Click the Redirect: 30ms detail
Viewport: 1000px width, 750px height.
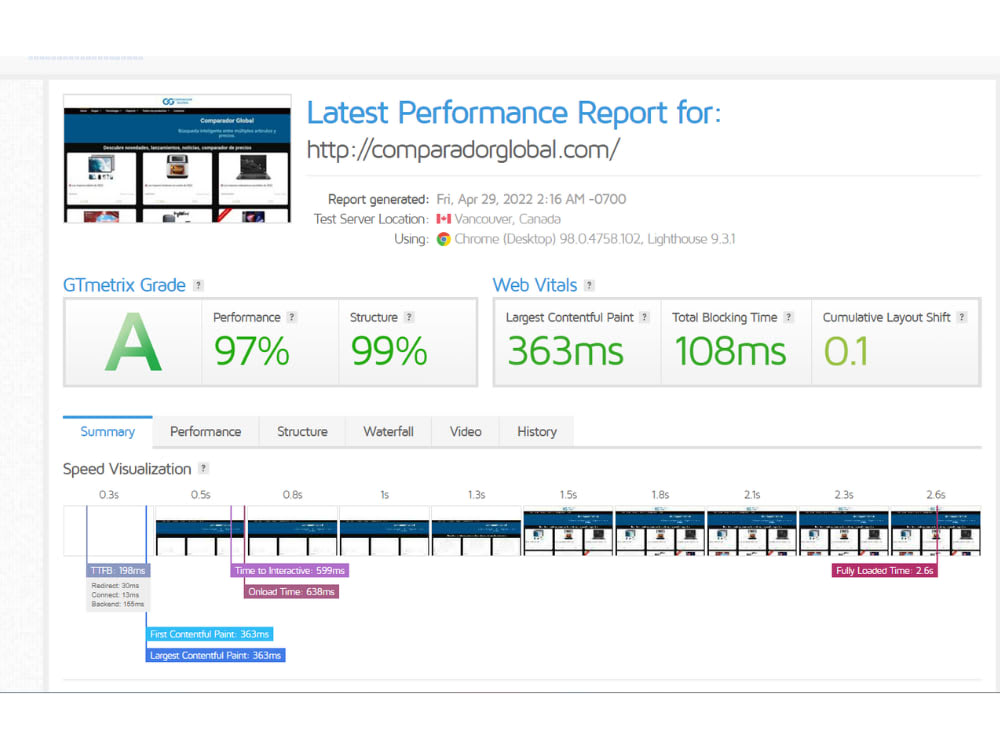115,585
